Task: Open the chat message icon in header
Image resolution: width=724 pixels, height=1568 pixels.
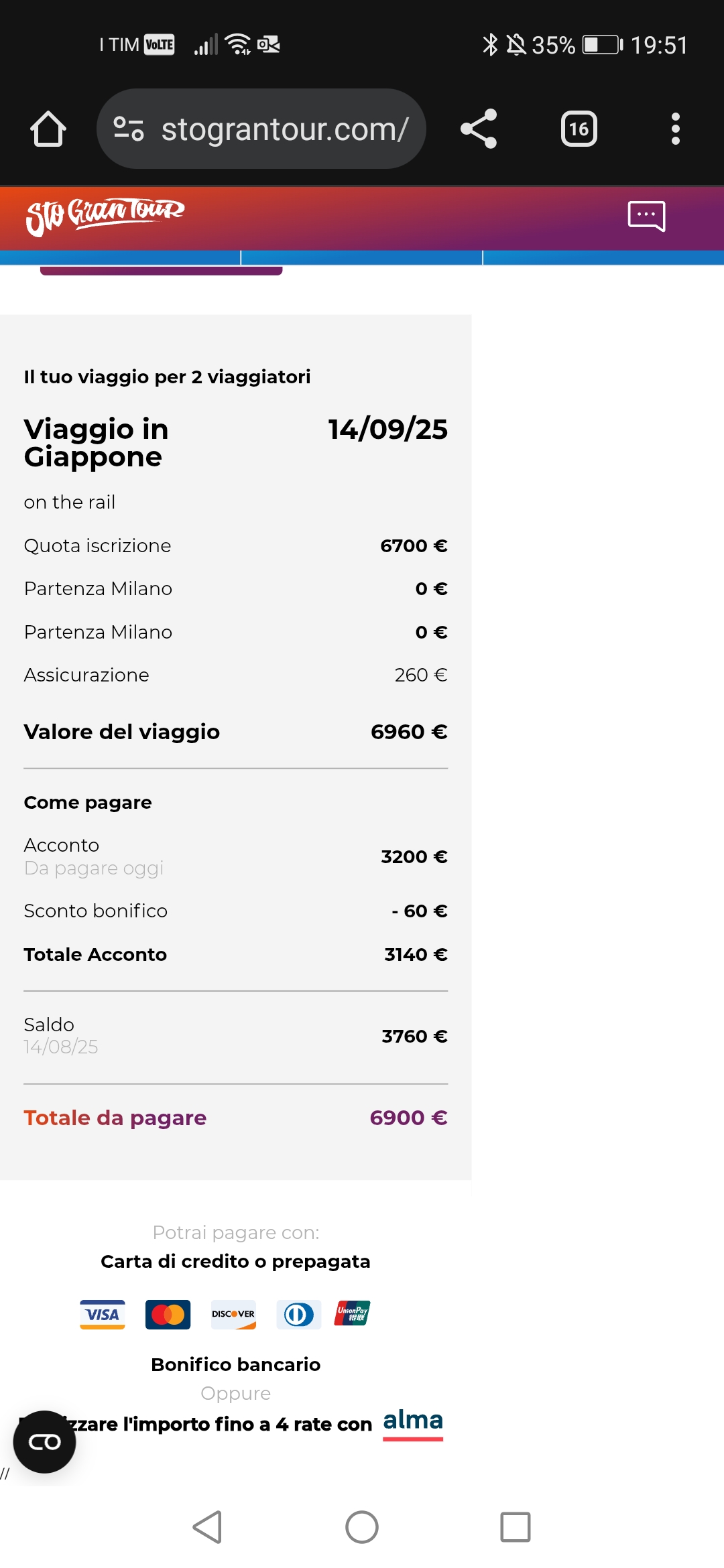Action: point(646,216)
